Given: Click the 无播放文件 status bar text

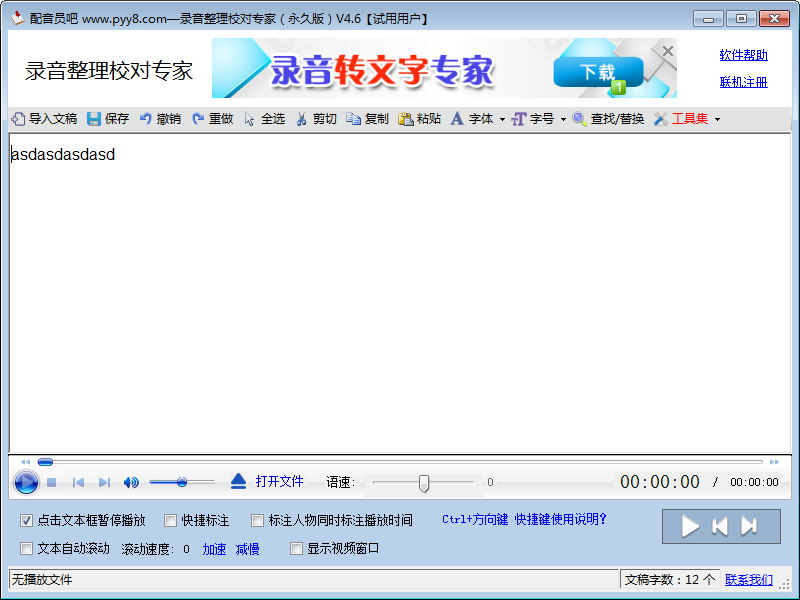Looking at the screenshot, I should pos(42,580).
